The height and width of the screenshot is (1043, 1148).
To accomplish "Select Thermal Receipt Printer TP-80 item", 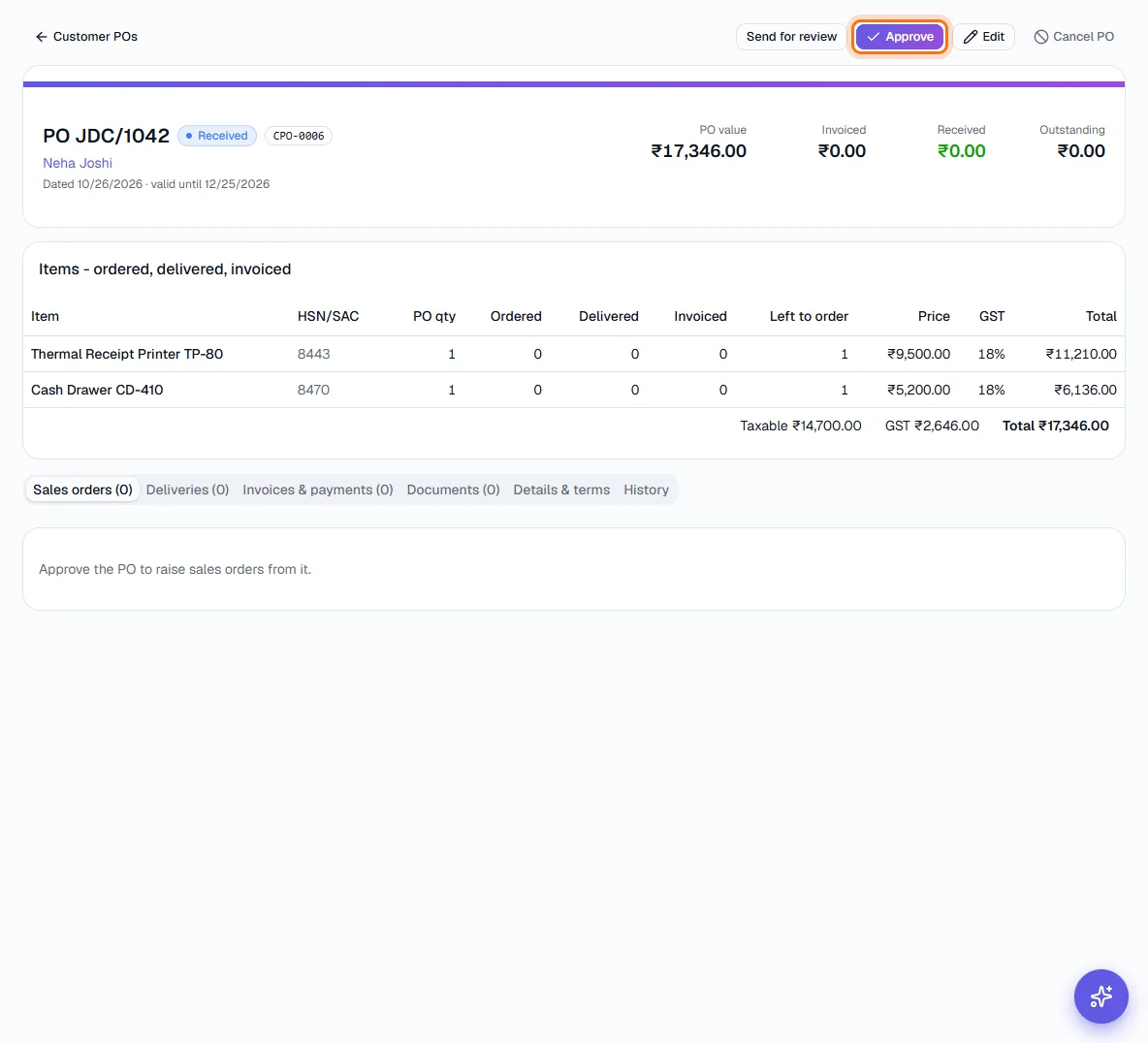I will coord(127,354).
